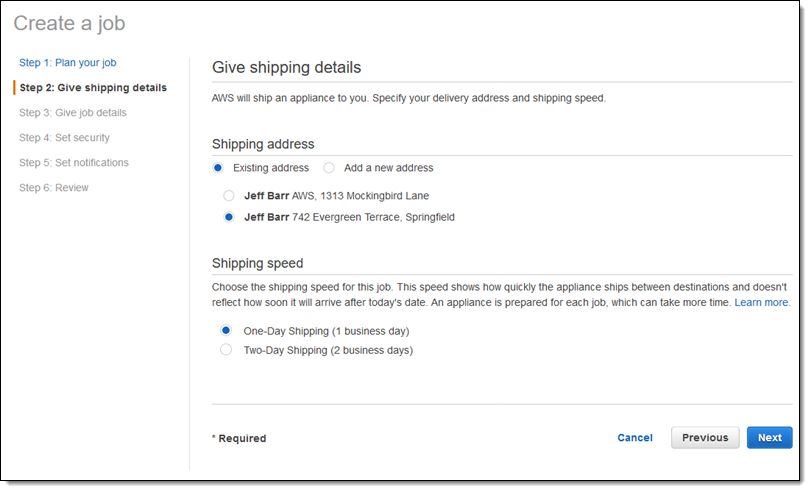
Task: Jump to Step 4: Set security
Action: pos(64,138)
